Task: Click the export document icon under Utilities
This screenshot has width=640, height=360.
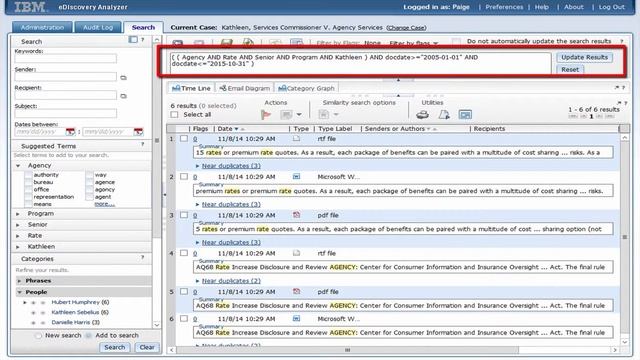Action: (x=444, y=115)
